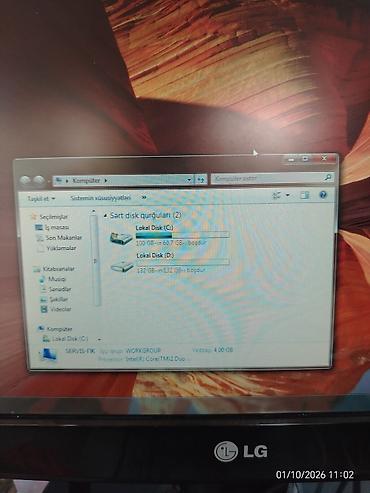This screenshot has width=370, height=493.
Task: Click the 4.00 GB memory value
Action: (223, 350)
